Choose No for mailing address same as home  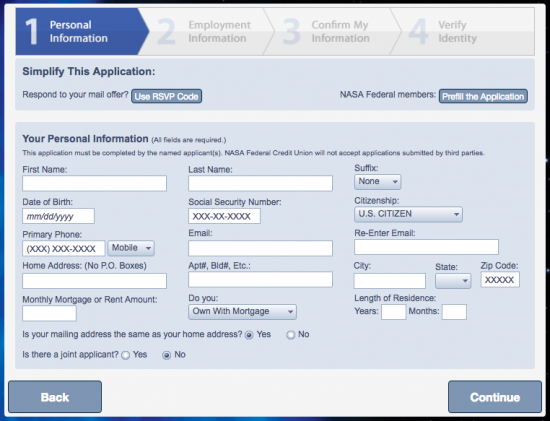290,335
